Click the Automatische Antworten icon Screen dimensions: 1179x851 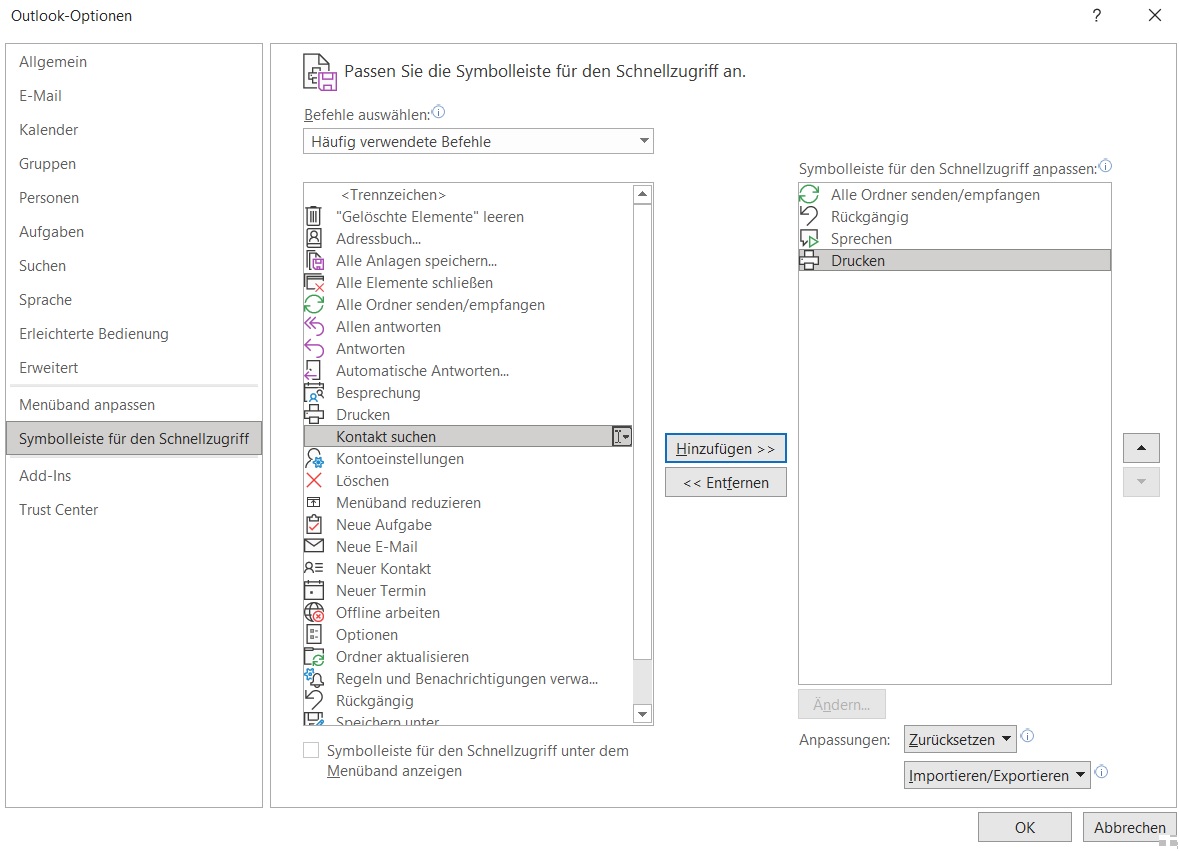click(x=313, y=371)
